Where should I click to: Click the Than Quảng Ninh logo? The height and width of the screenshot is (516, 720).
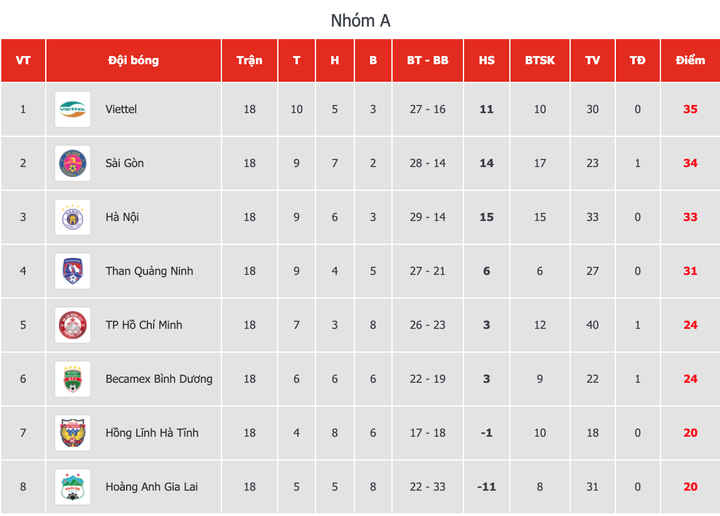click(73, 271)
